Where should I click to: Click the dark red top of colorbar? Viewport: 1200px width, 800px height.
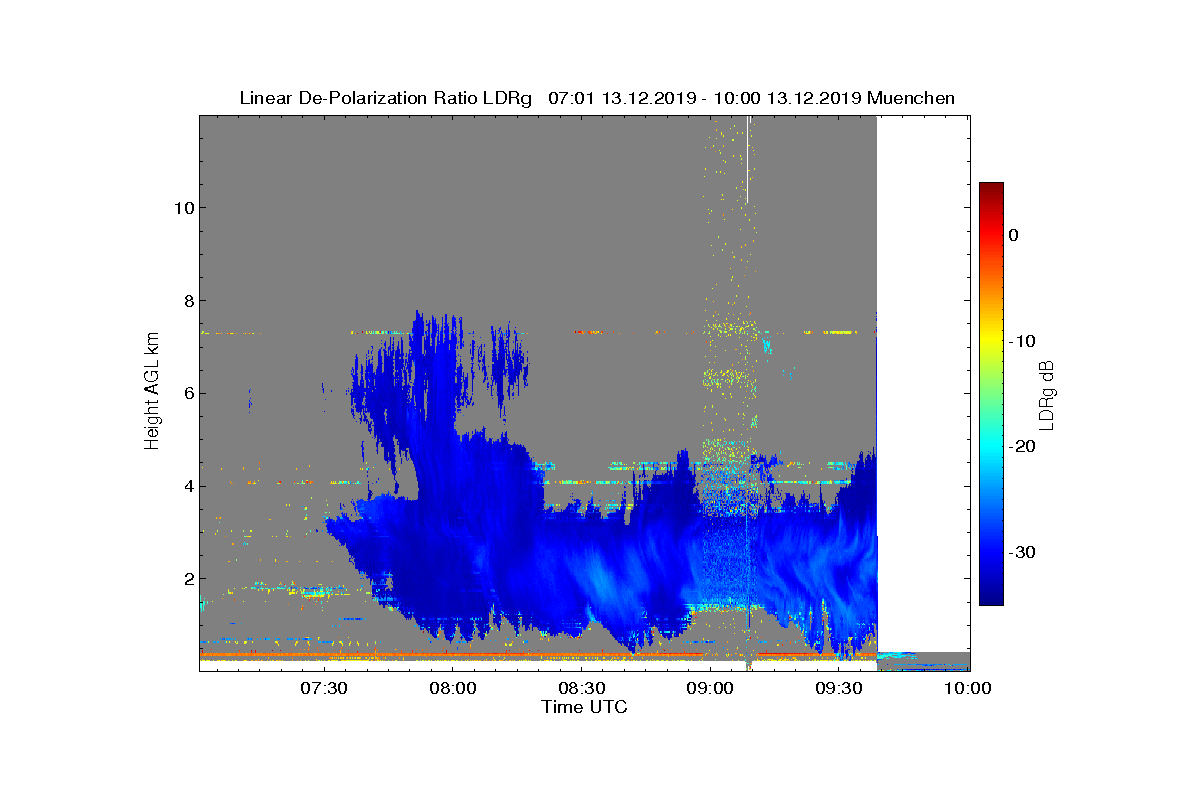991,188
